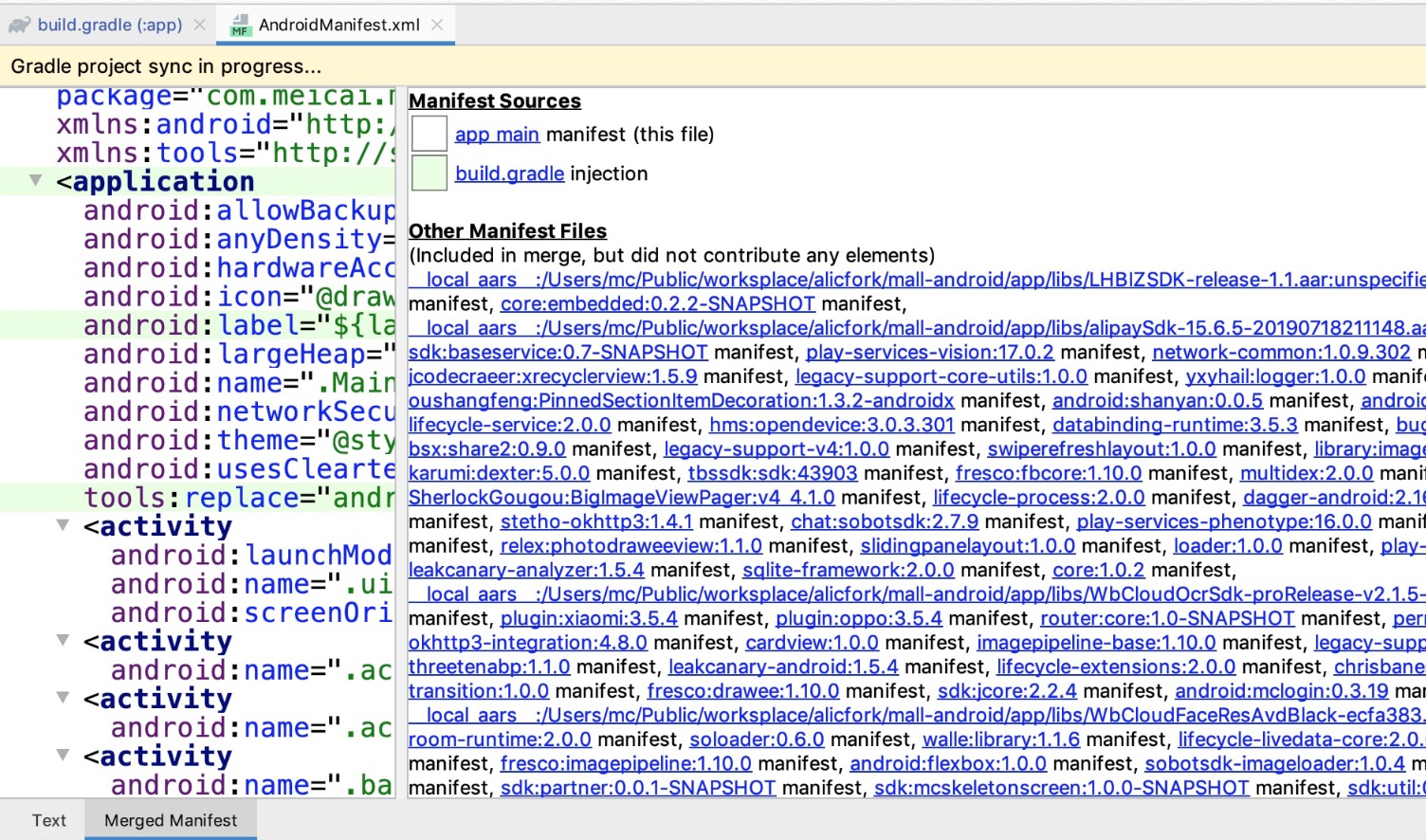
Task: Click the green swatch beside build.gradle injection
Action: coord(428,173)
